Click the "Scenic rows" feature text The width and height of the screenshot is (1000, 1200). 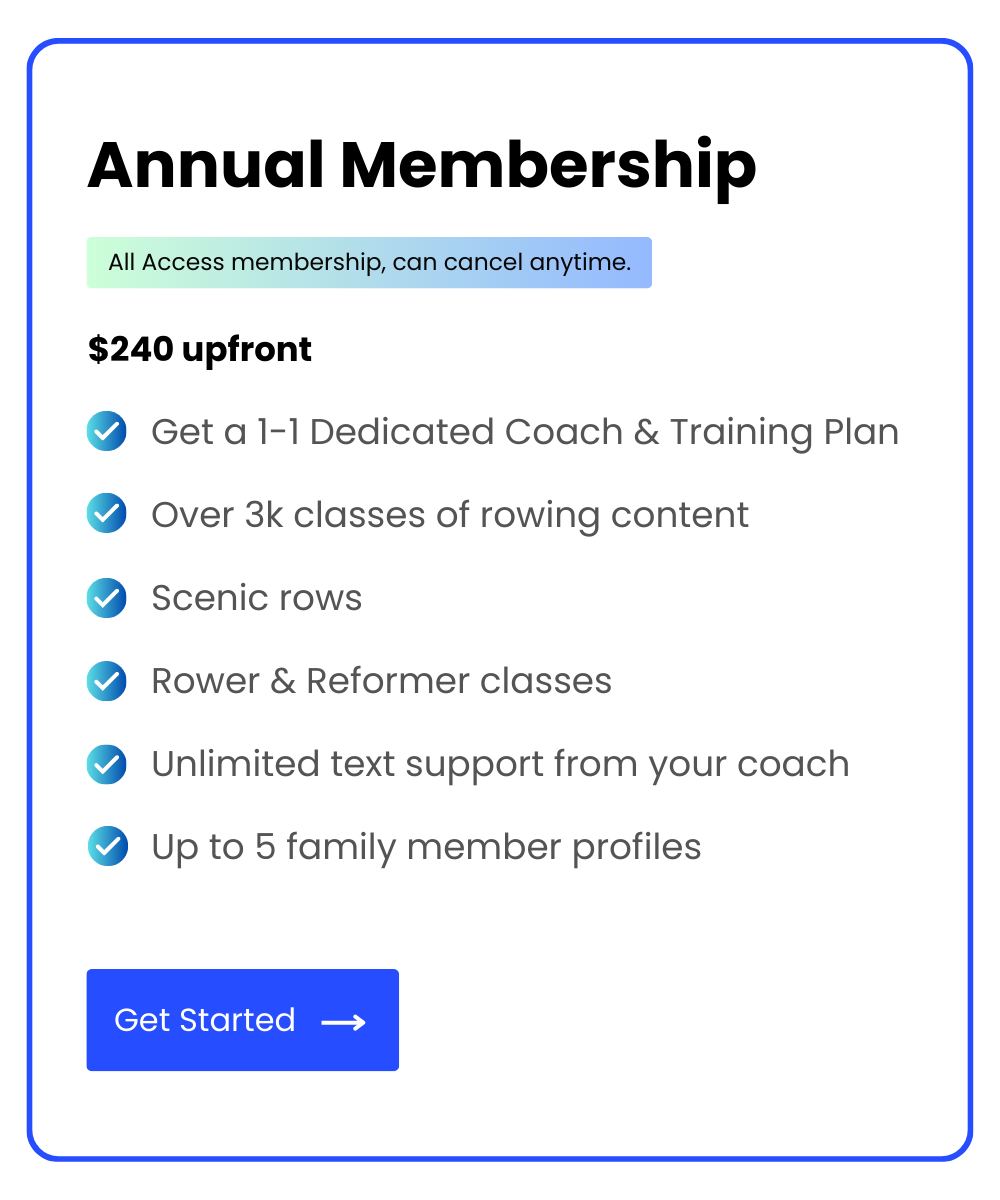256,598
